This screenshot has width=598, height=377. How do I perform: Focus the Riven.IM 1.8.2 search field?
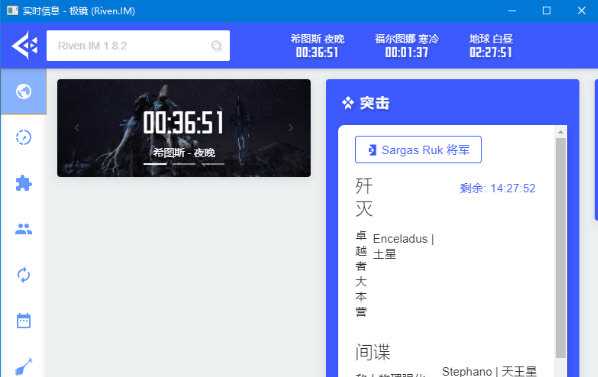tap(138, 46)
